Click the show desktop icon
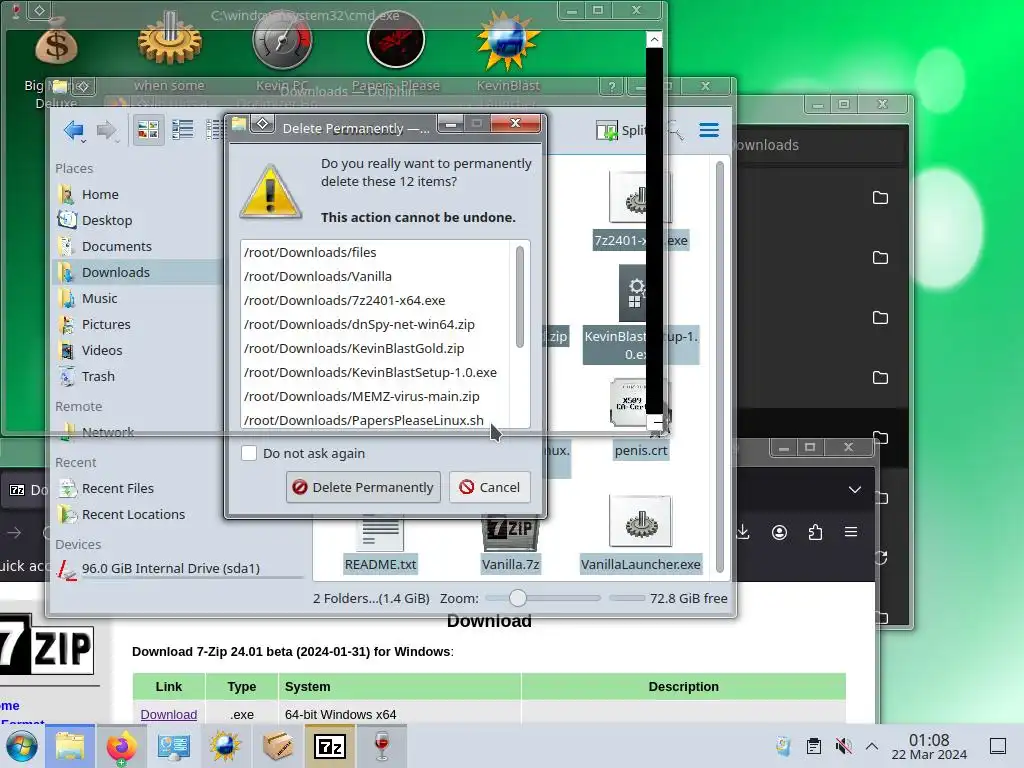The image size is (1024, 768). click(x=998, y=746)
